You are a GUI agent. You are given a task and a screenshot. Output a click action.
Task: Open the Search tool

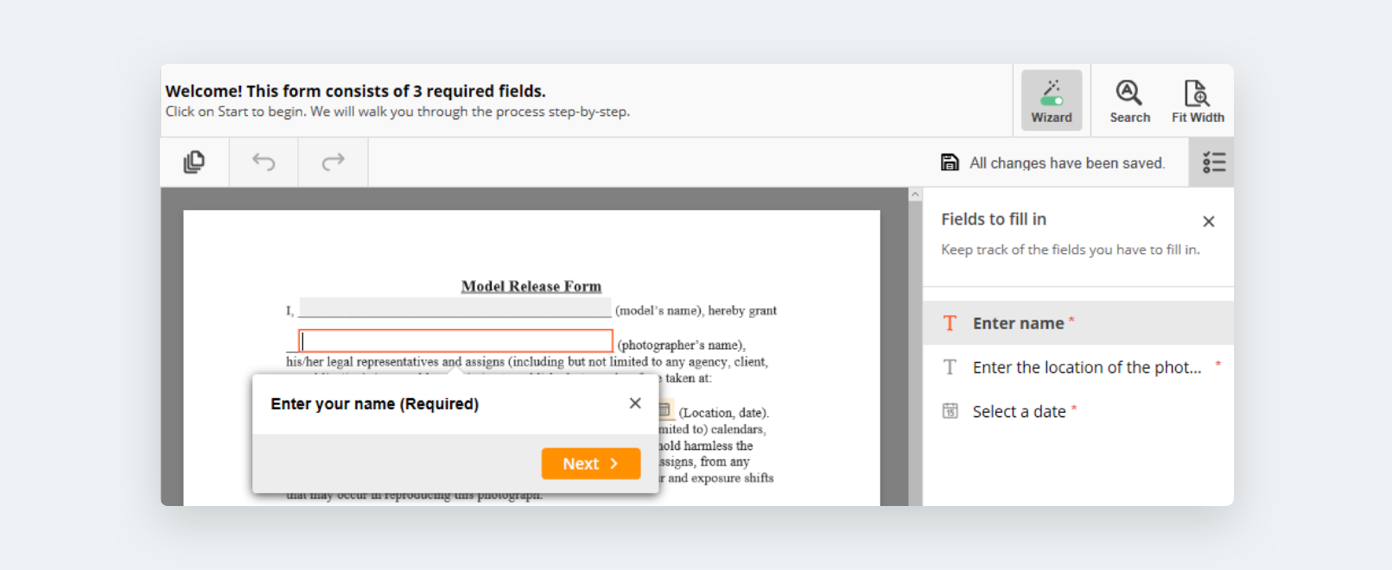click(x=1129, y=100)
